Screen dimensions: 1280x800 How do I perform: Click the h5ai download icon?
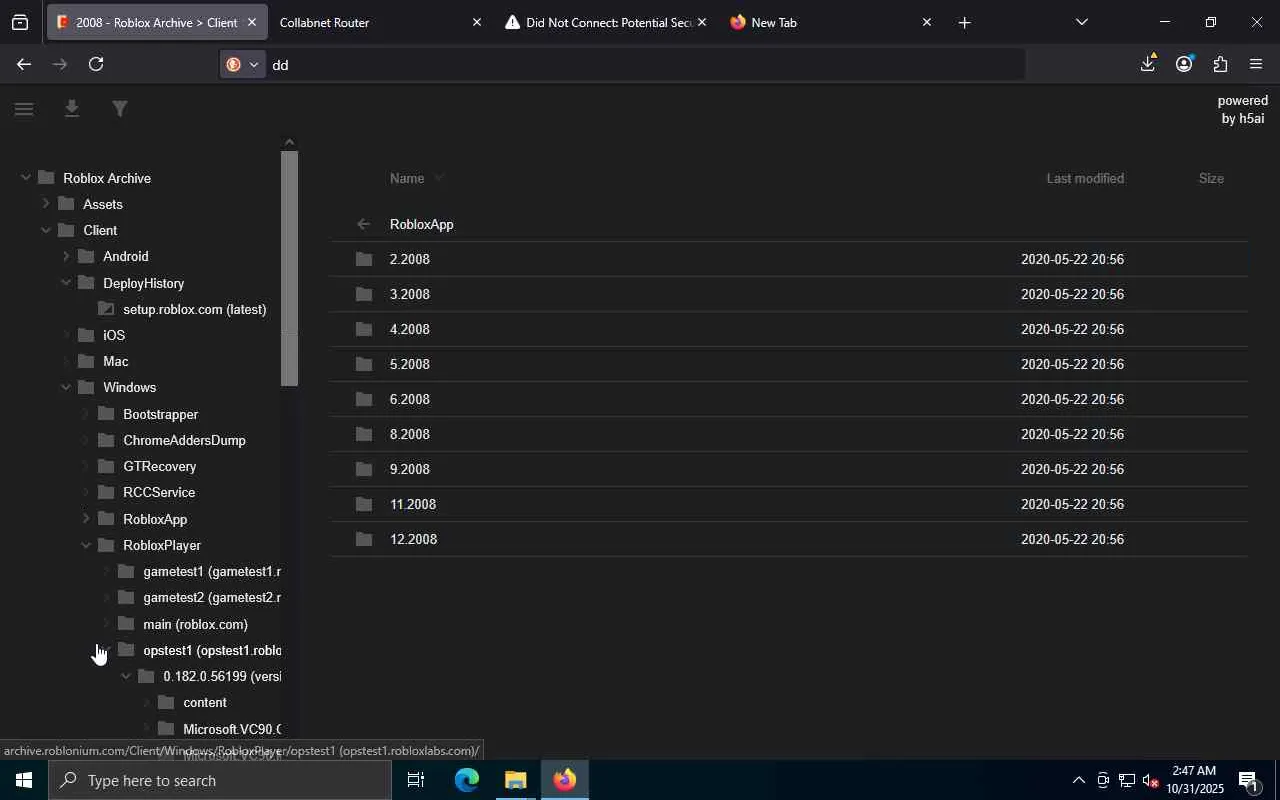click(71, 108)
